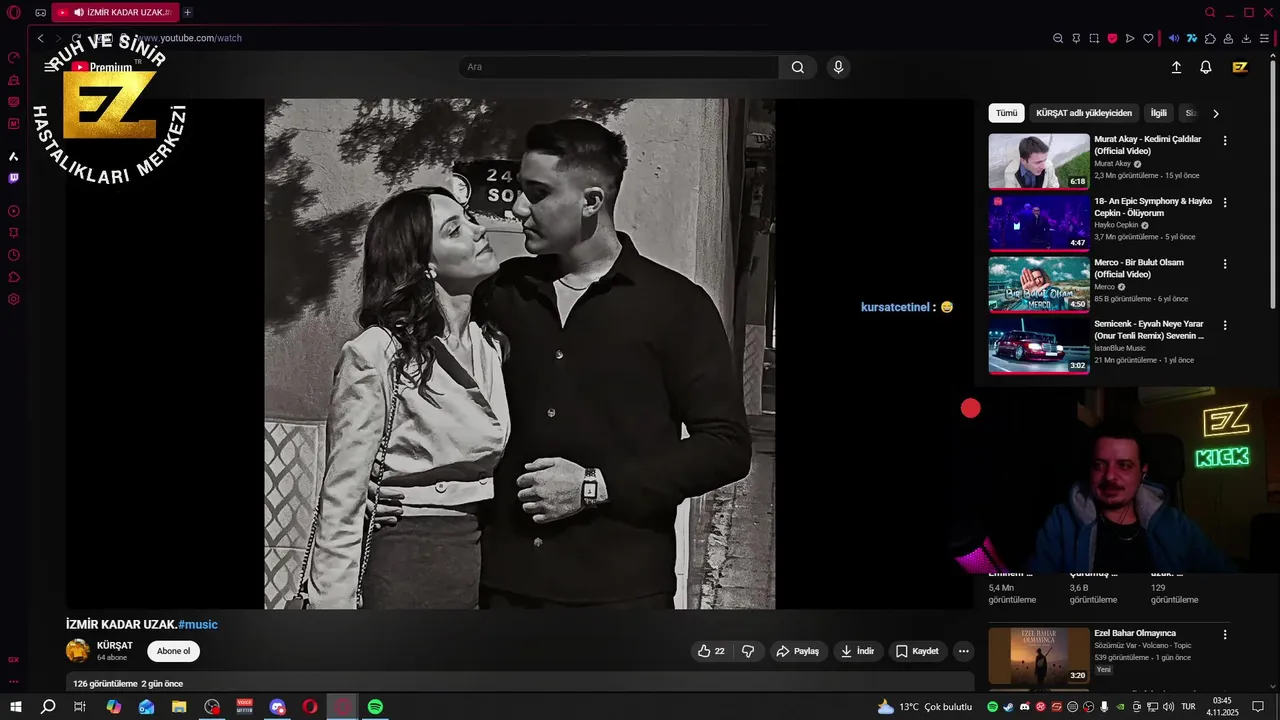
Task: Select KÜRŞAT adlı yükleyiciden chip
Action: 1084,113
